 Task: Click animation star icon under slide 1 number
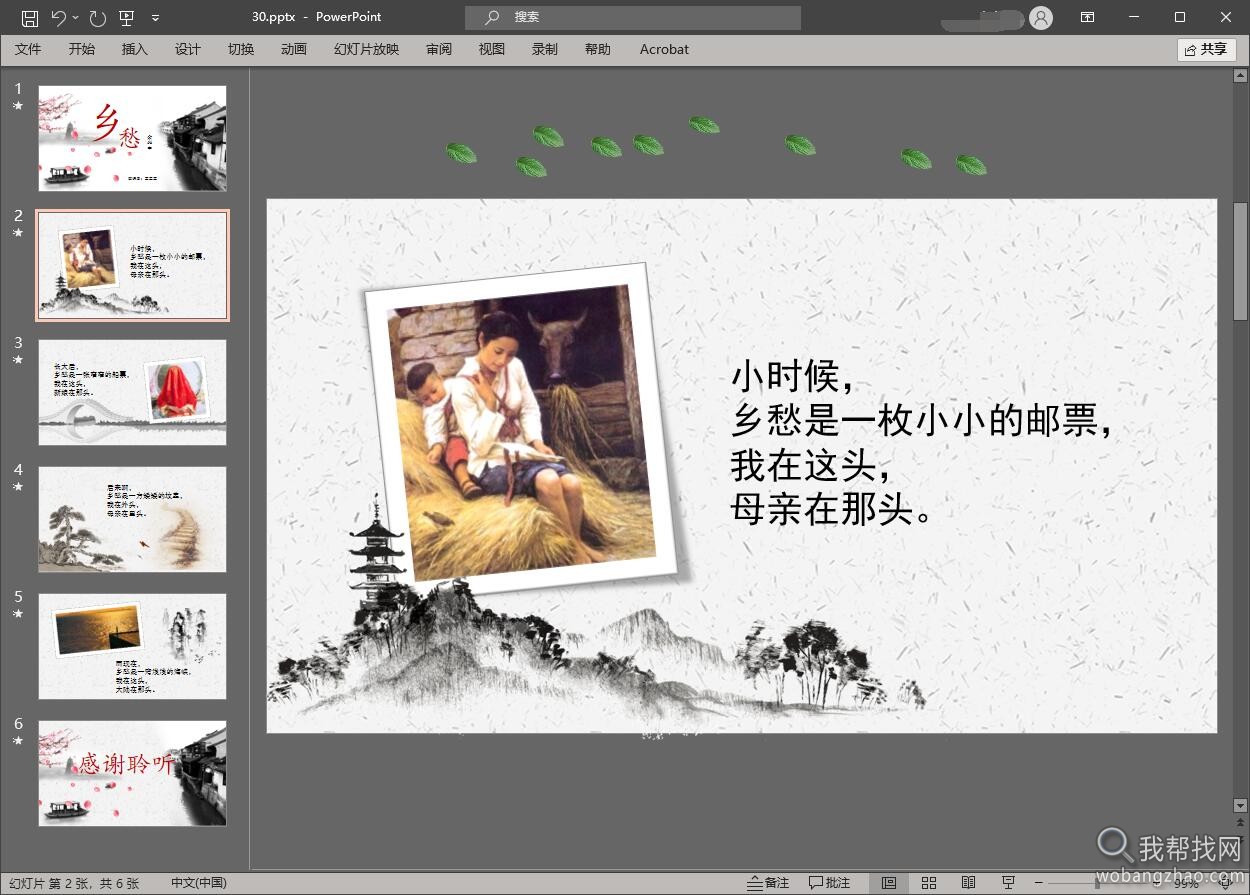(18, 105)
